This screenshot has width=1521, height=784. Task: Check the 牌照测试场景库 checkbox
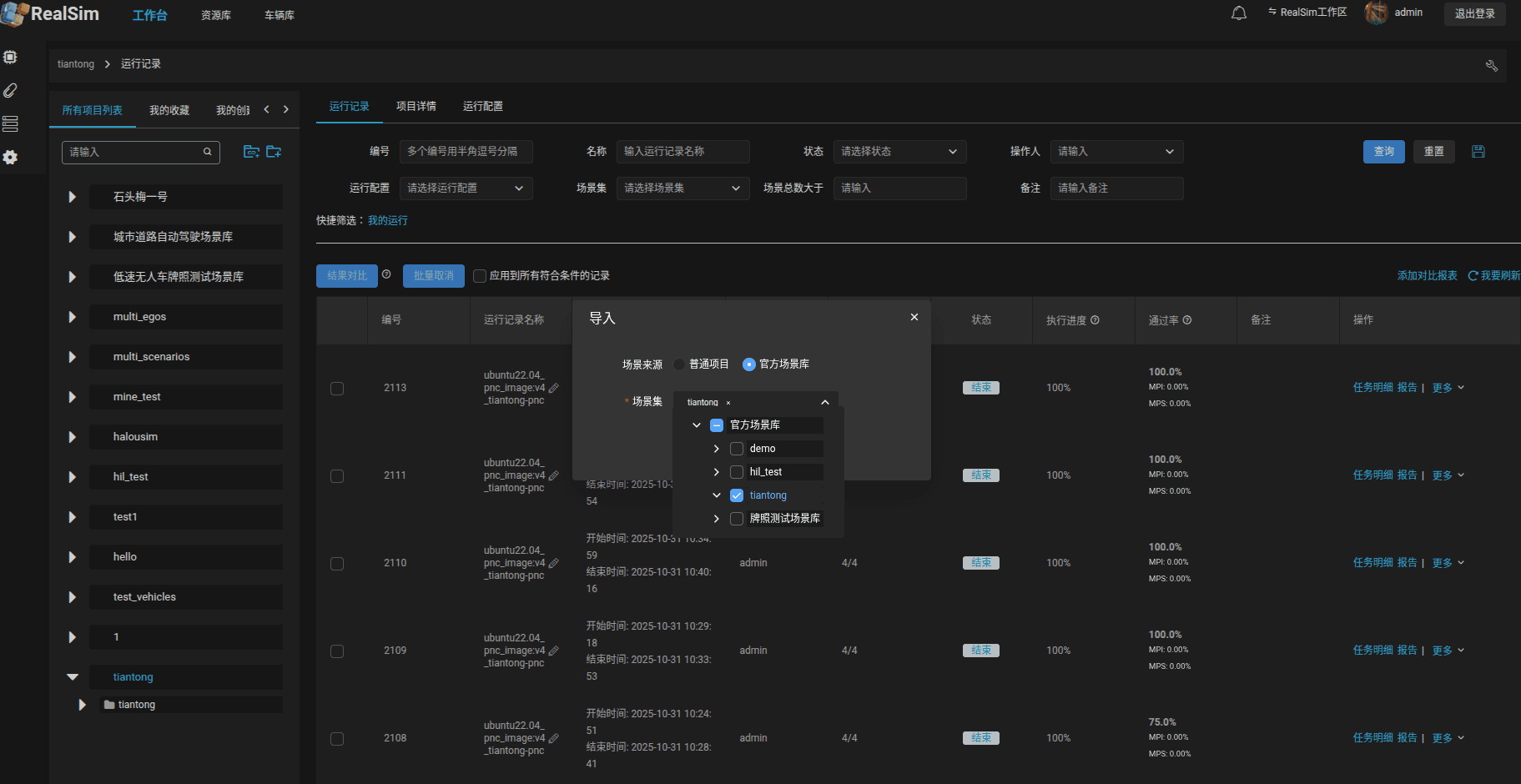point(737,519)
